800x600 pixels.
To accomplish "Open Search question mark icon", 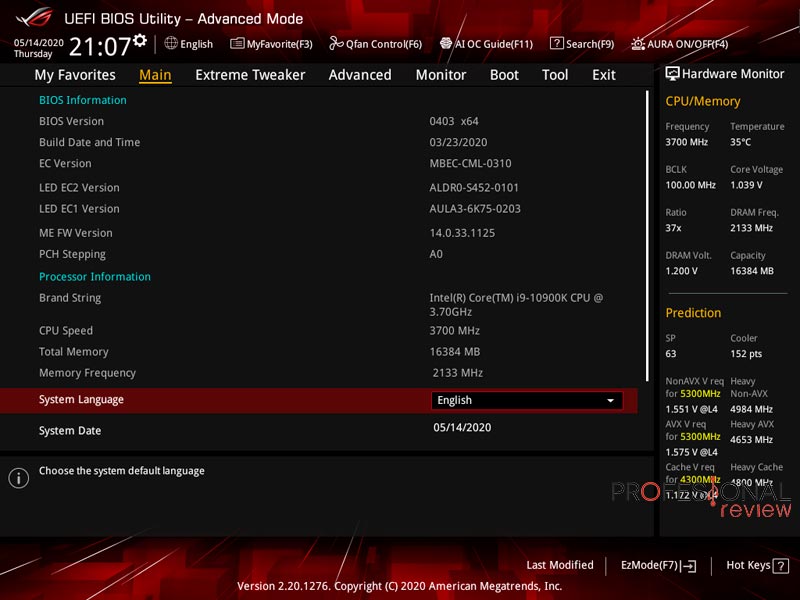I will (x=556, y=43).
